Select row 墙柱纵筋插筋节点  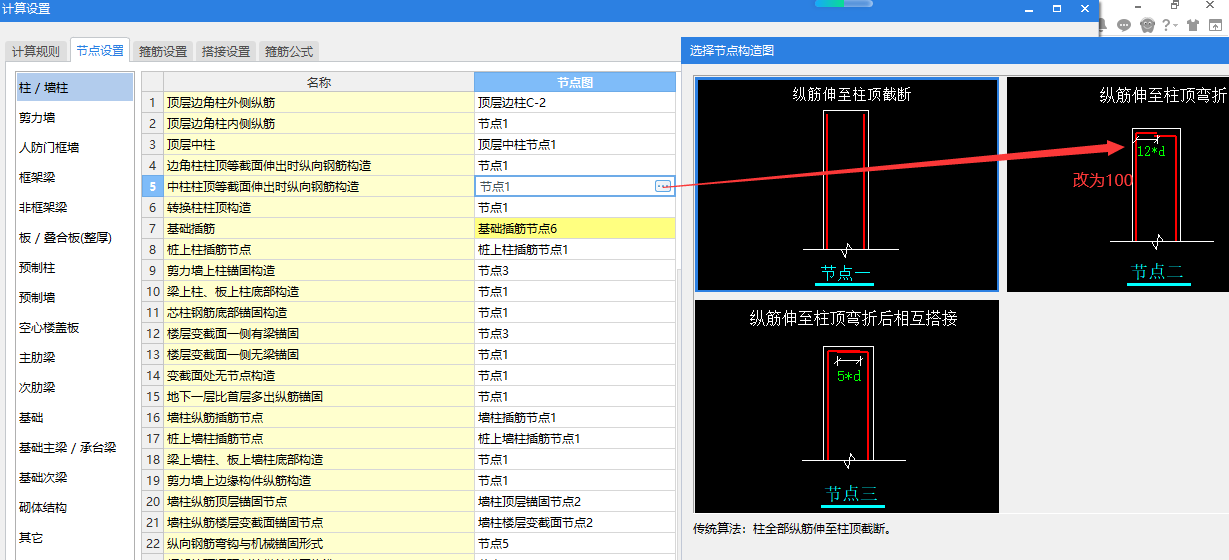coord(319,417)
